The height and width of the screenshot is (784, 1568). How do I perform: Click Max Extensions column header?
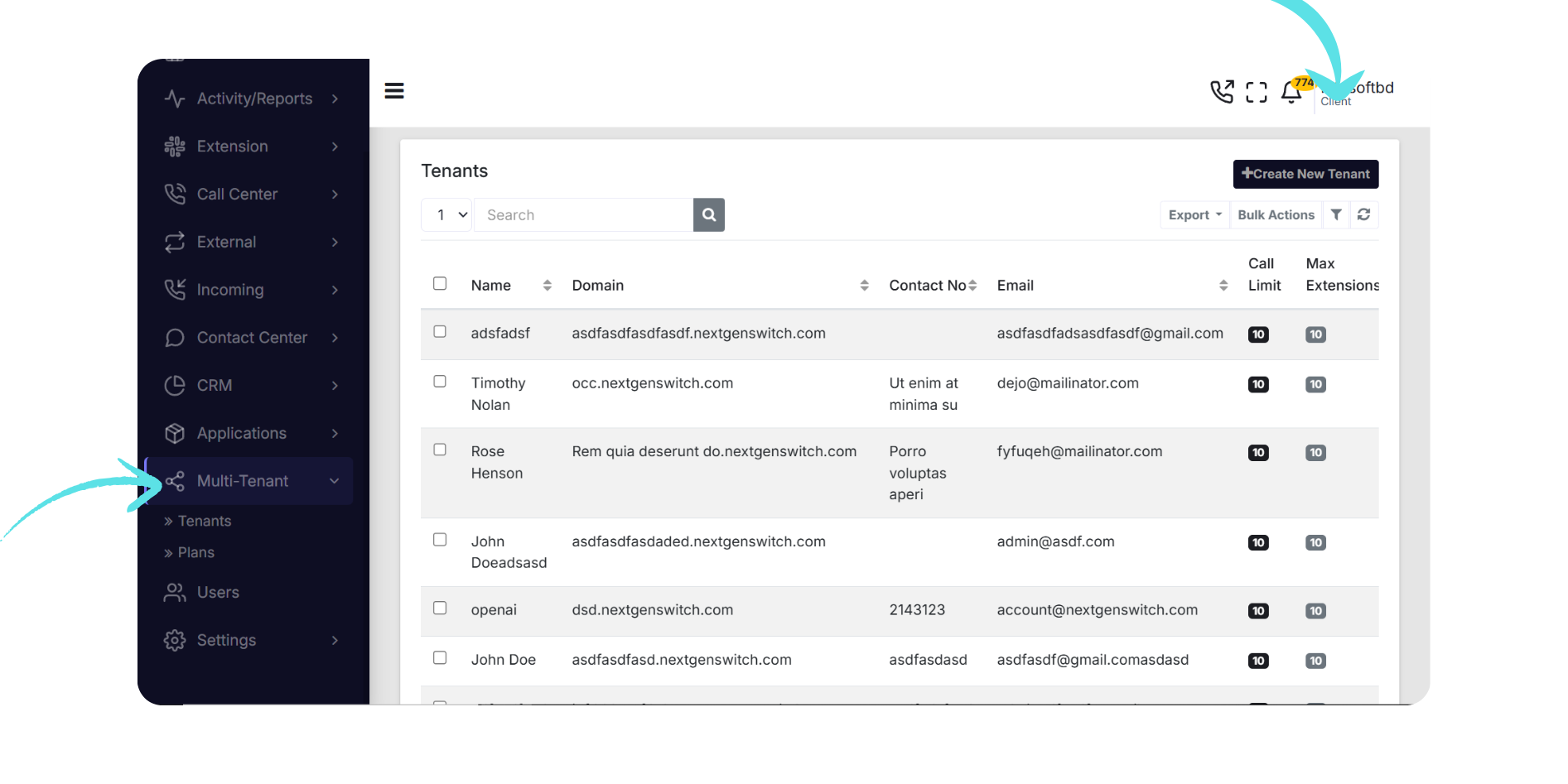[x=1342, y=274]
